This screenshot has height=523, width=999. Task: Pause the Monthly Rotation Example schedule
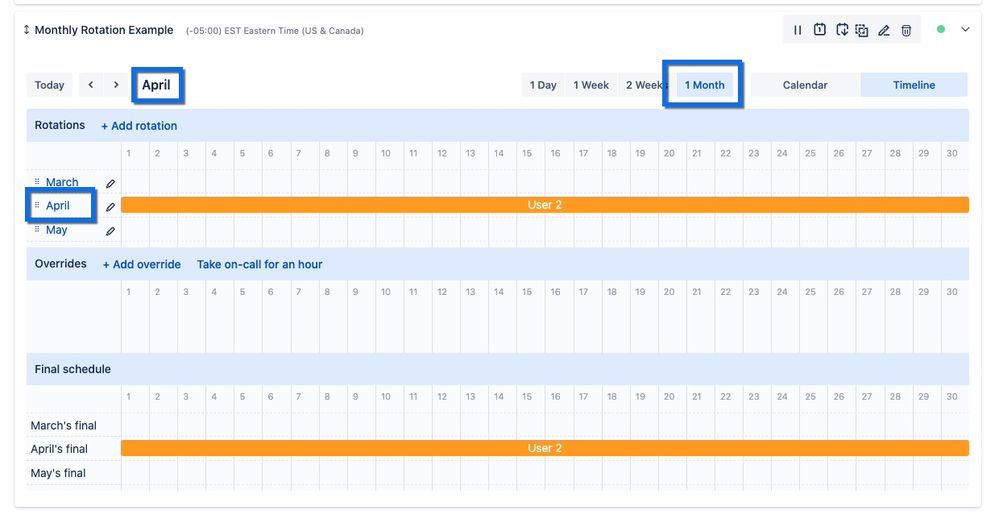point(797,30)
